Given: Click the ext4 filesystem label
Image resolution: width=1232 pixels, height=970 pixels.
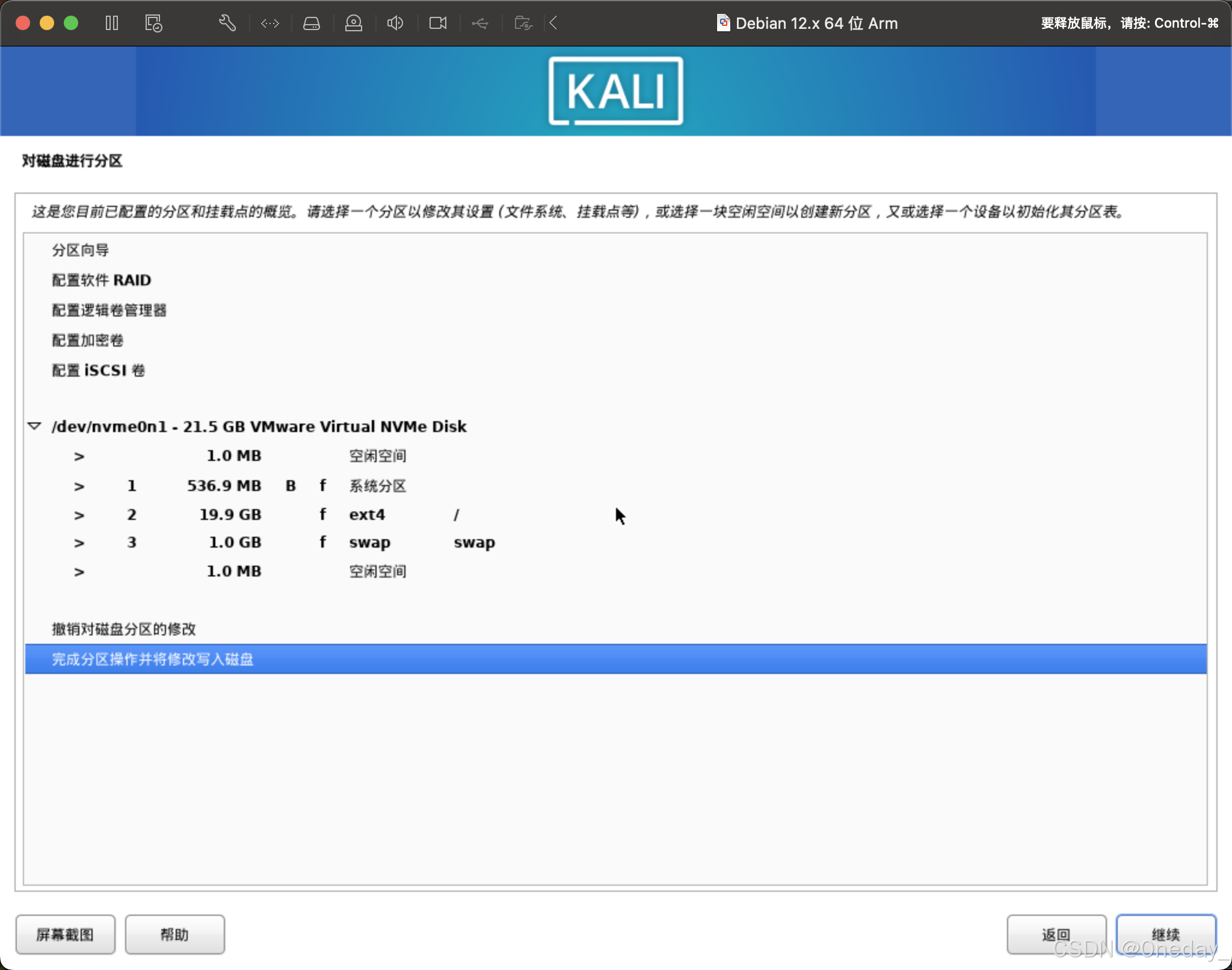Looking at the screenshot, I should click(x=367, y=514).
